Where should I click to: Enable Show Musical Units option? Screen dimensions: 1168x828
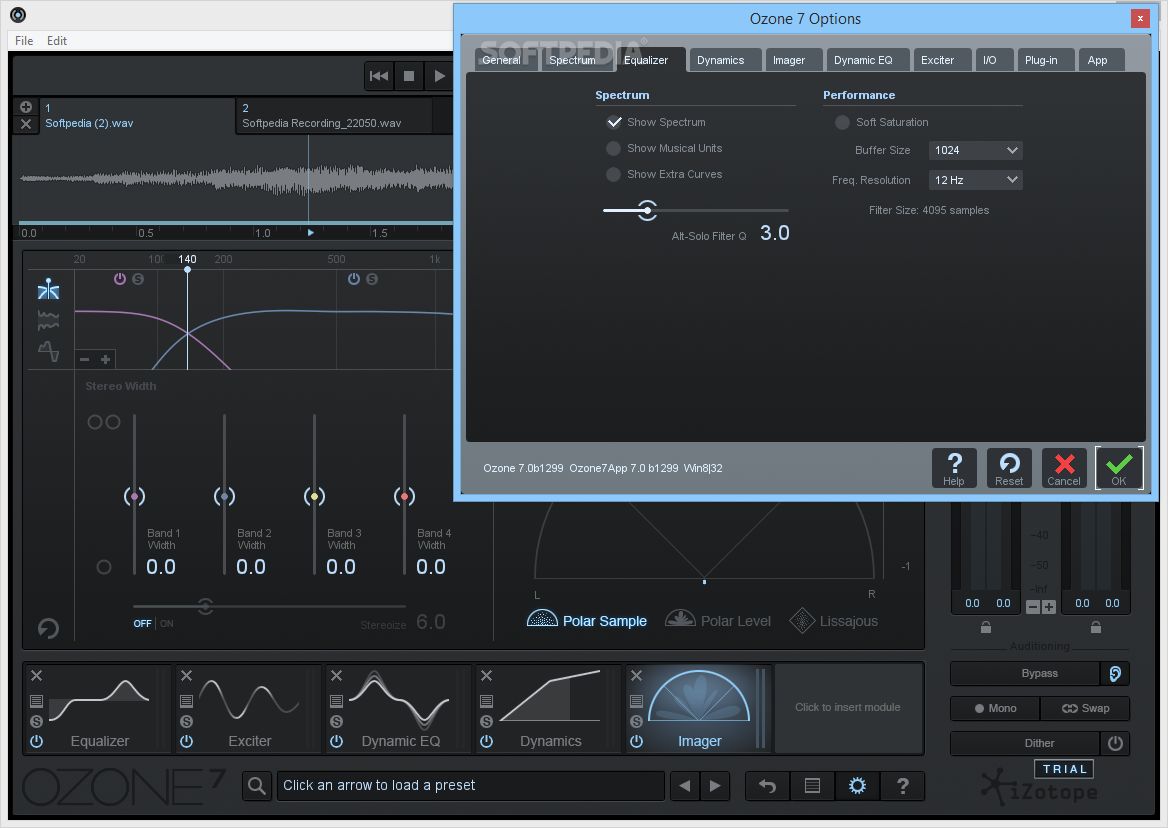point(613,148)
